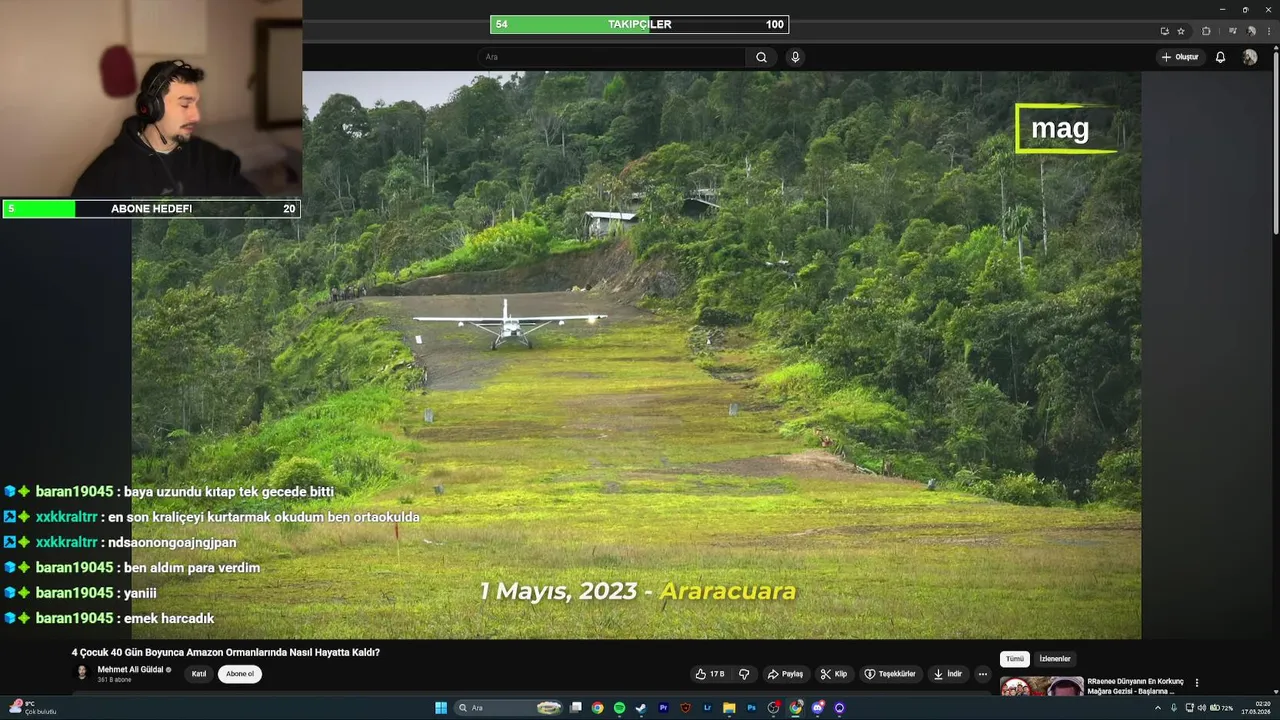1280x720 pixels.
Task: Click chat message 'ben aldım para verdim'
Action: 192,568
